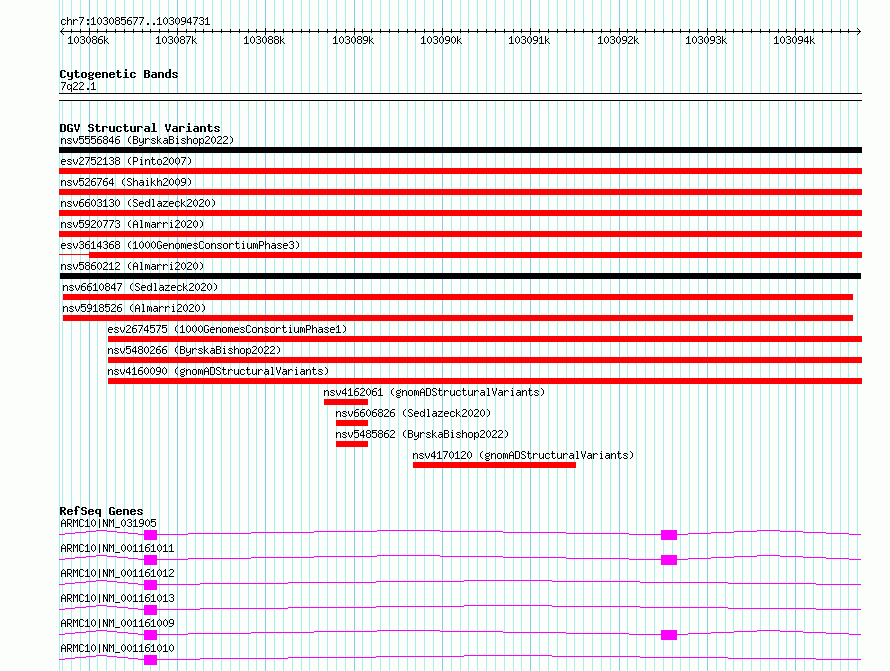
Task: Open variant nsv6610847 (Sedlazeck2020) label
Action: tap(140, 287)
